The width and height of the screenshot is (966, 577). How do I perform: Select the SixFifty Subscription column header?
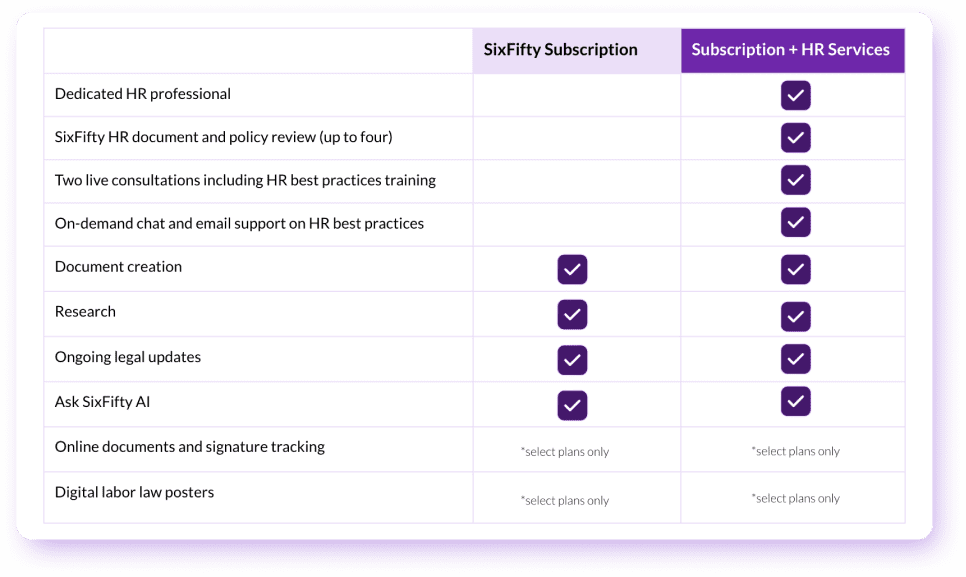[x=560, y=50]
